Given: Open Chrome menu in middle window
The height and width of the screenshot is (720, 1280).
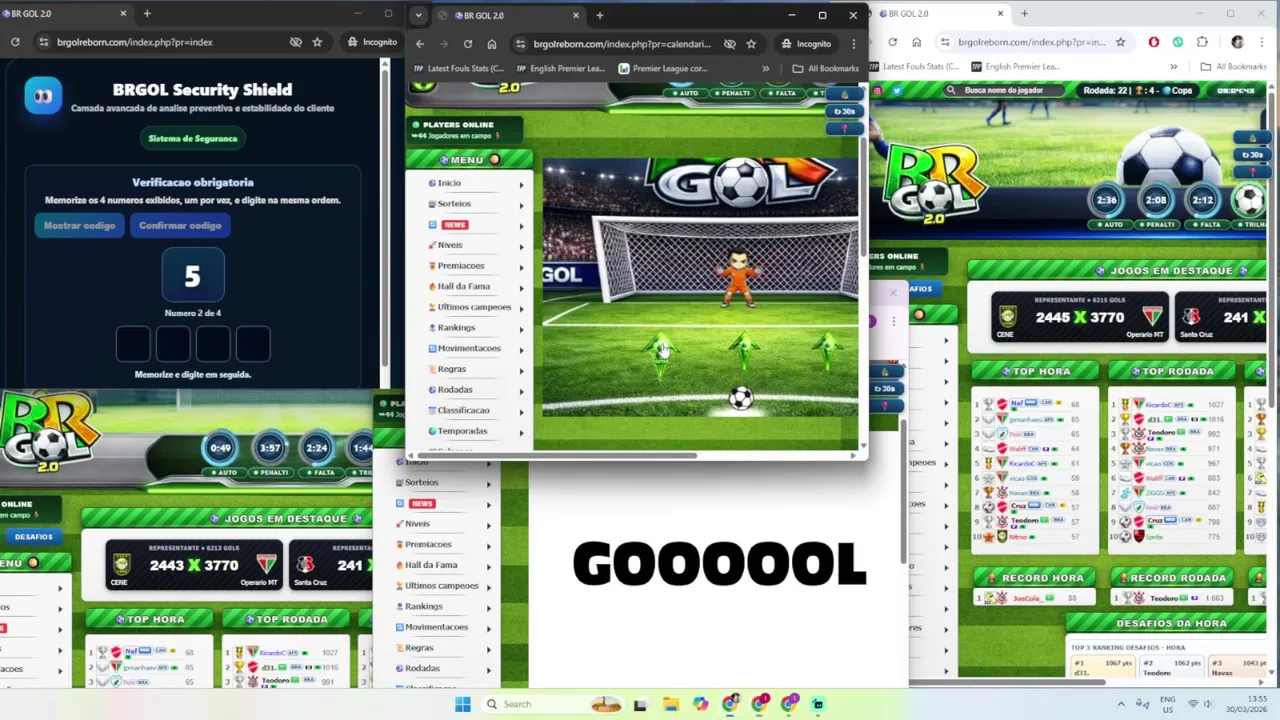Looking at the screenshot, I should 853,44.
